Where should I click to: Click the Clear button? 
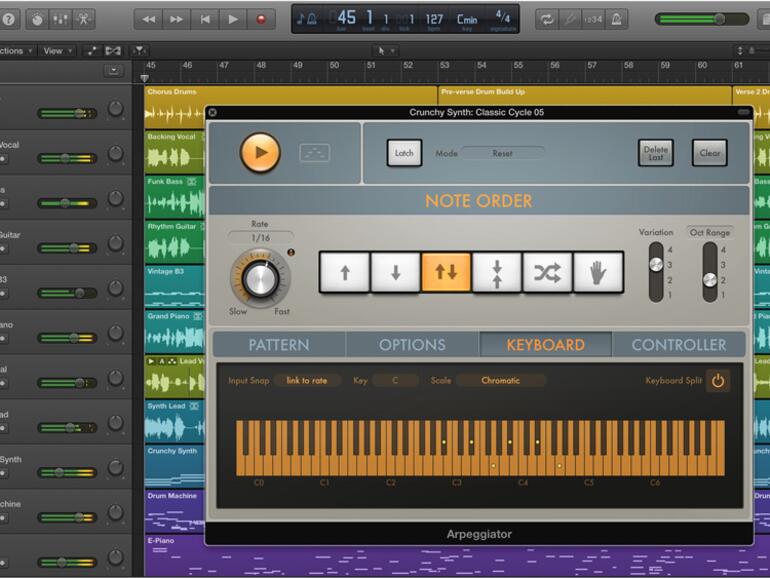[709, 153]
